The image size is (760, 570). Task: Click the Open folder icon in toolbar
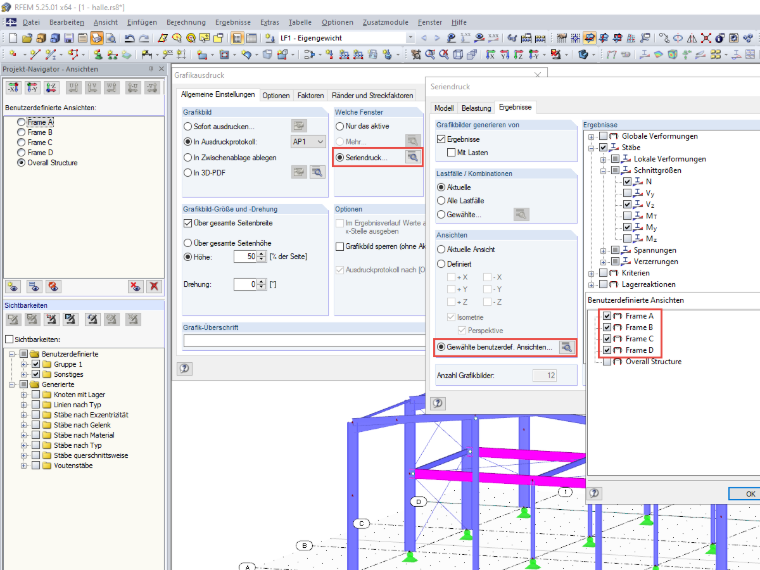27,38
